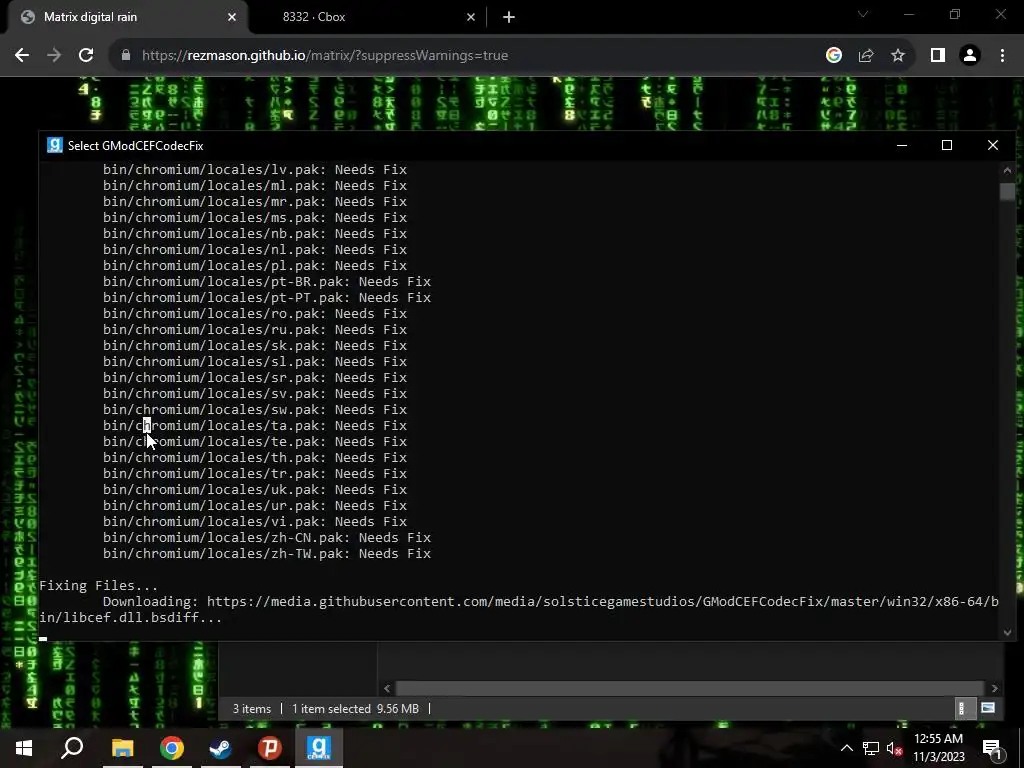Maximize the GModCEFCodecFix console window
This screenshot has height=768, width=1024.
[x=946, y=145]
